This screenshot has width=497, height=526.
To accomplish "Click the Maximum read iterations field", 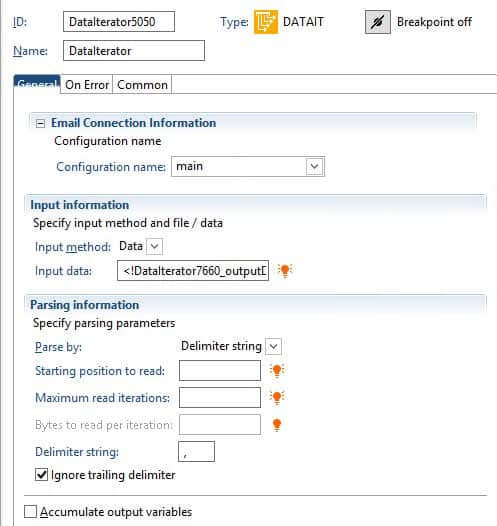I will coord(220,398).
